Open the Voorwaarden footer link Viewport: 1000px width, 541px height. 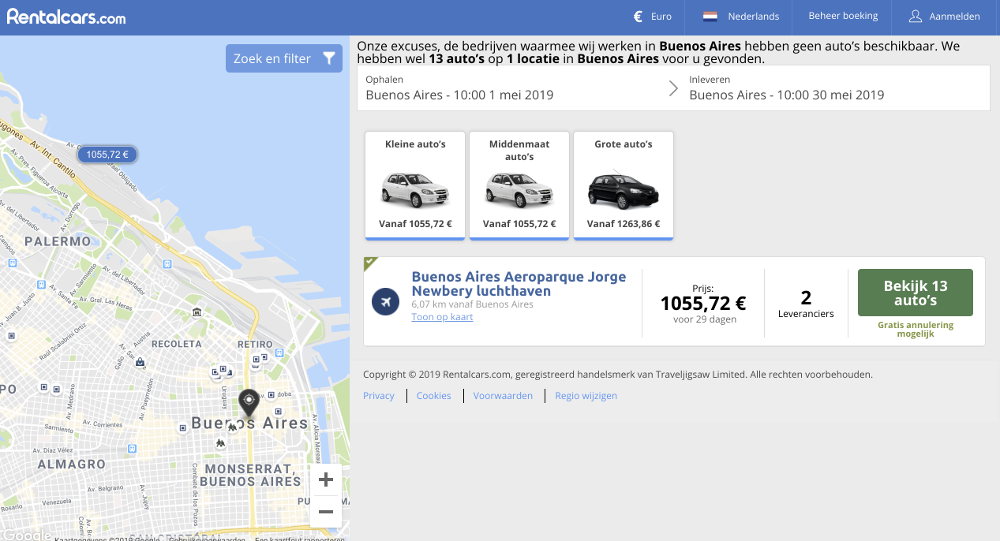[x=502, y=396]
